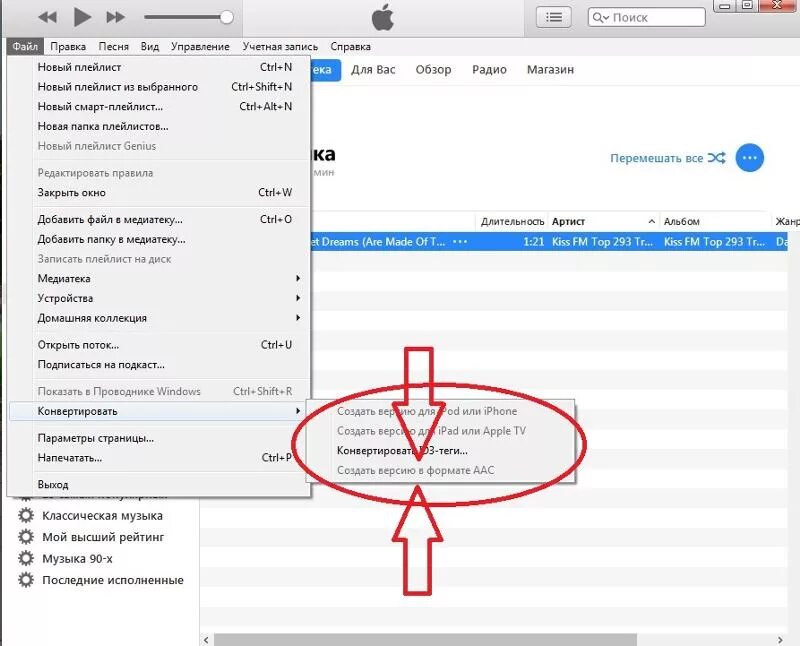
Task: Sort by the Длительность column header
Action: (512, 221)
